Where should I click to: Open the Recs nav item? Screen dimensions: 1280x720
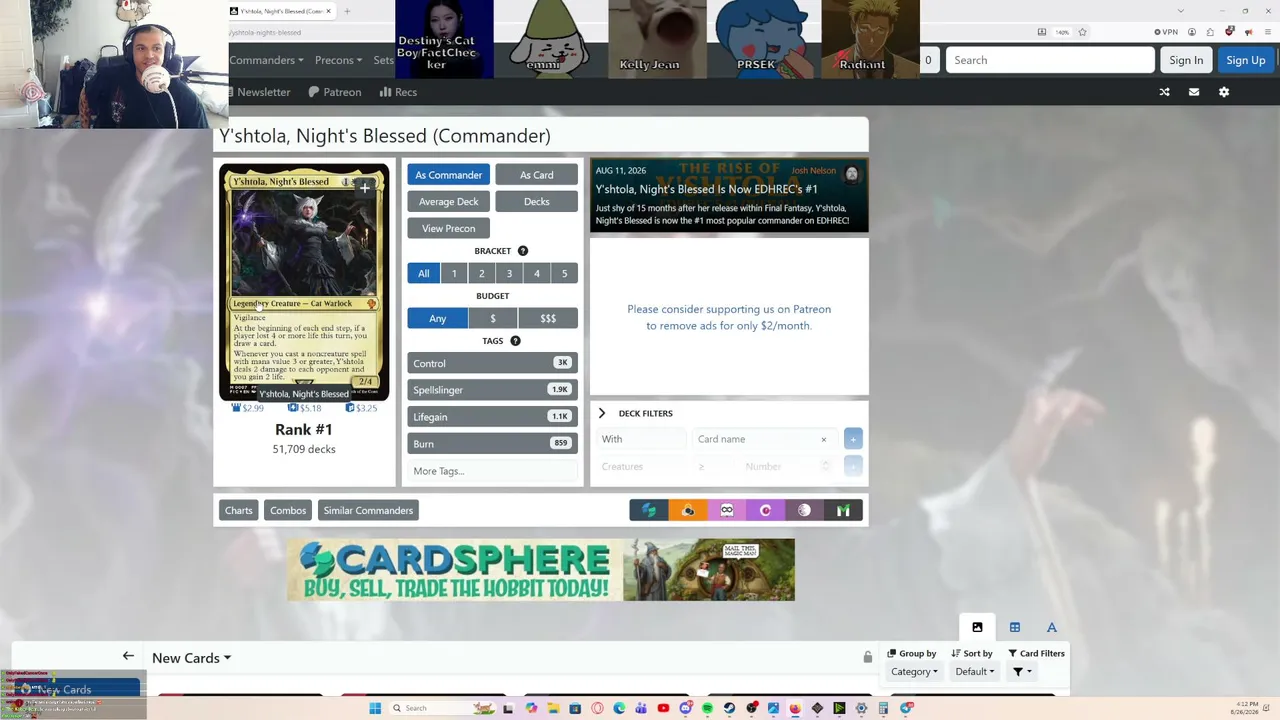tap(398, 92)
